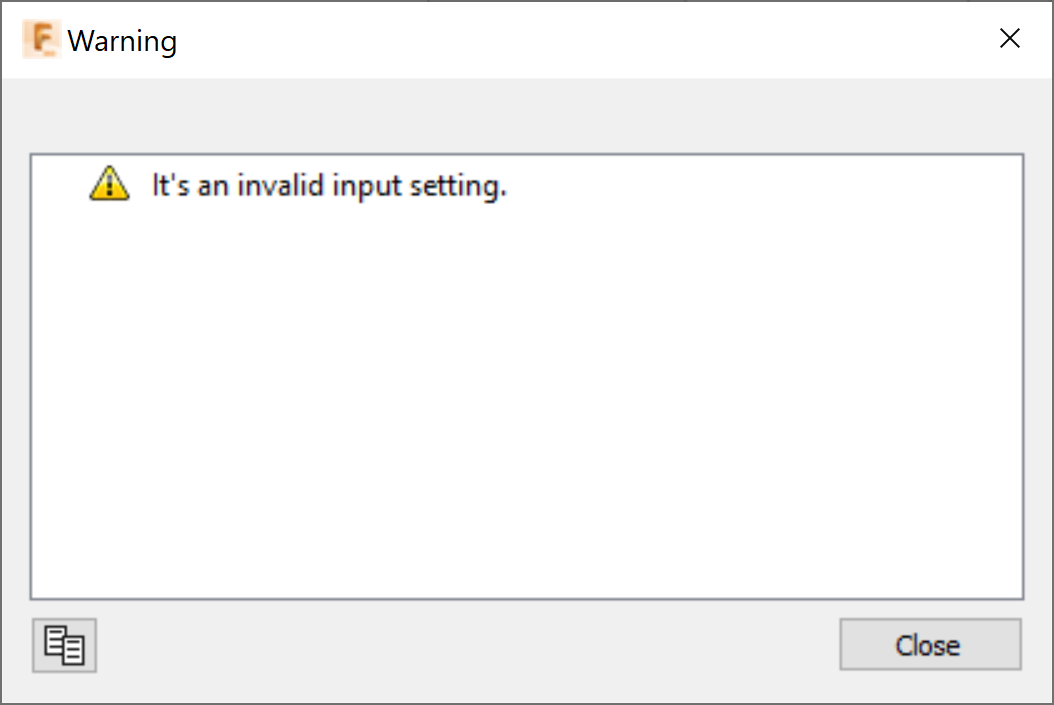Dismiss the dialog with the X icon
Screen dimensions: 1054x705
click(x=1010, y=40)
